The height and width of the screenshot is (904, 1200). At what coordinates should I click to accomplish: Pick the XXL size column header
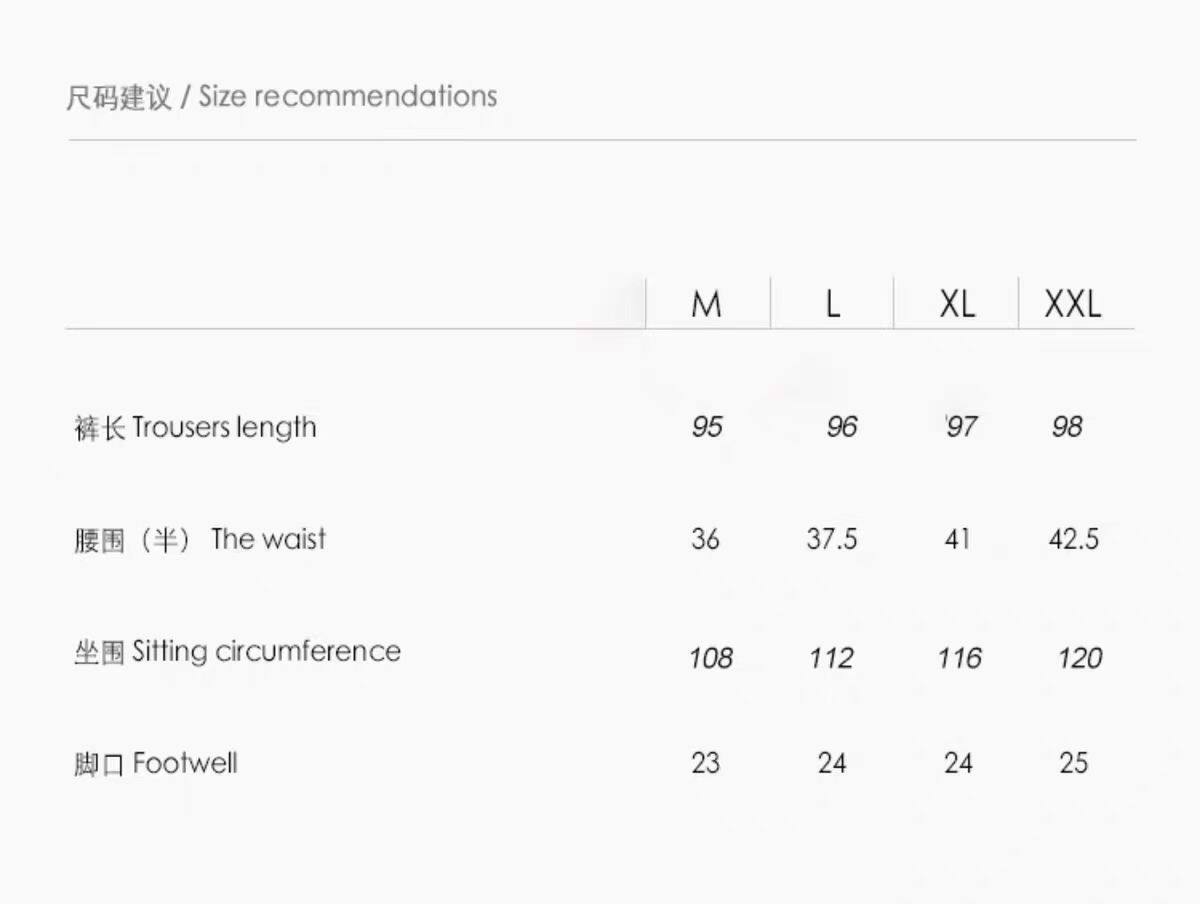(x=1073, y=304)
